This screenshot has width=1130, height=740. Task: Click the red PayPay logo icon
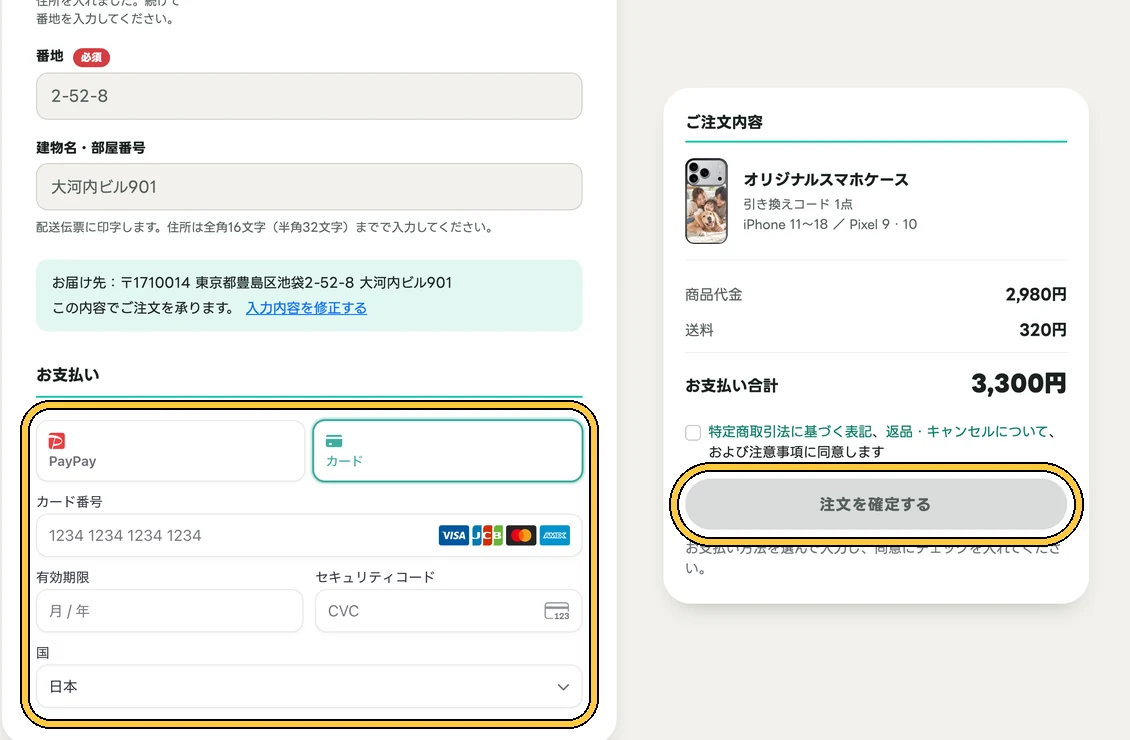click(56, 441)
